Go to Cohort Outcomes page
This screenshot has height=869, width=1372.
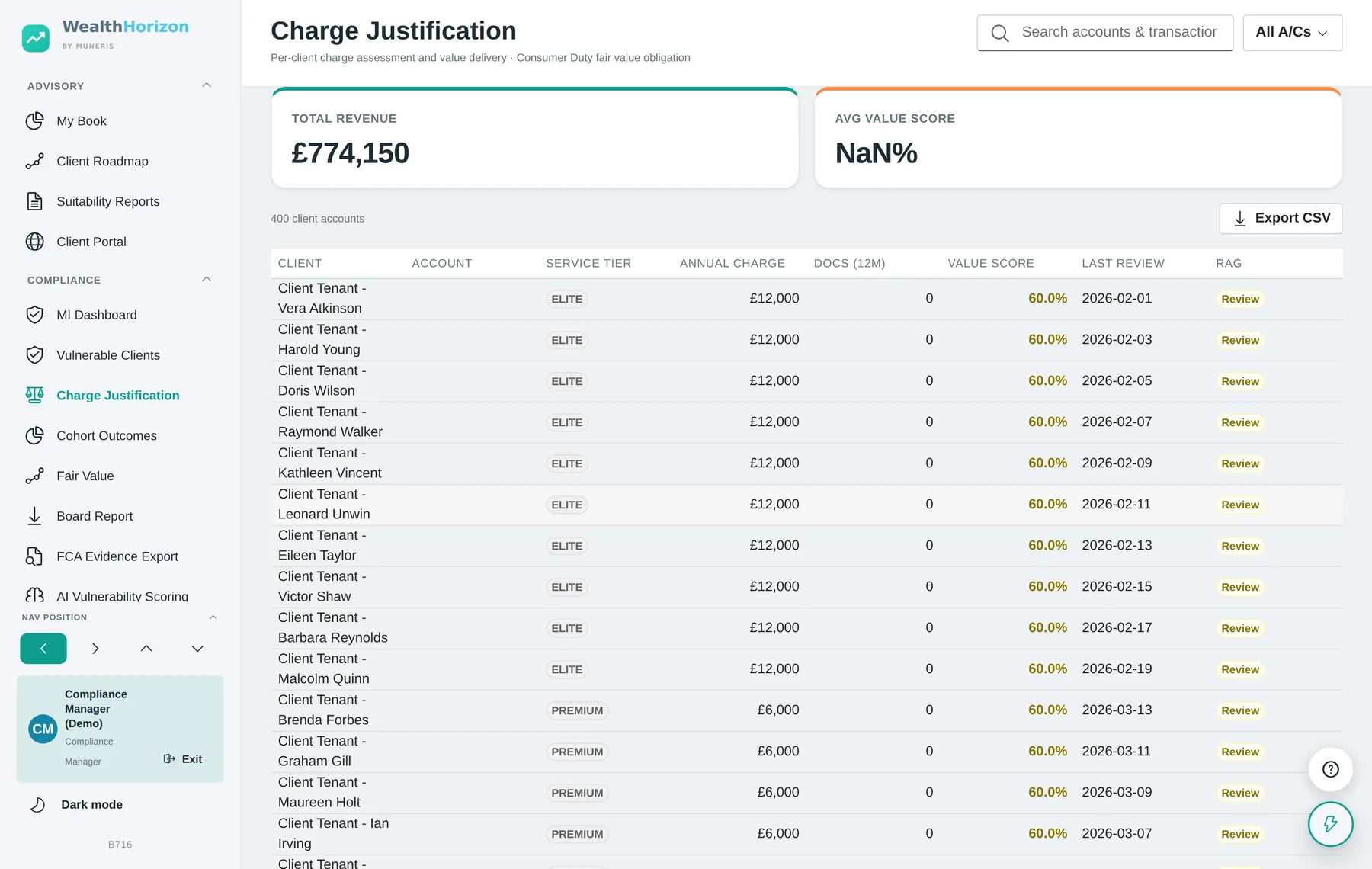click(107, 435)
